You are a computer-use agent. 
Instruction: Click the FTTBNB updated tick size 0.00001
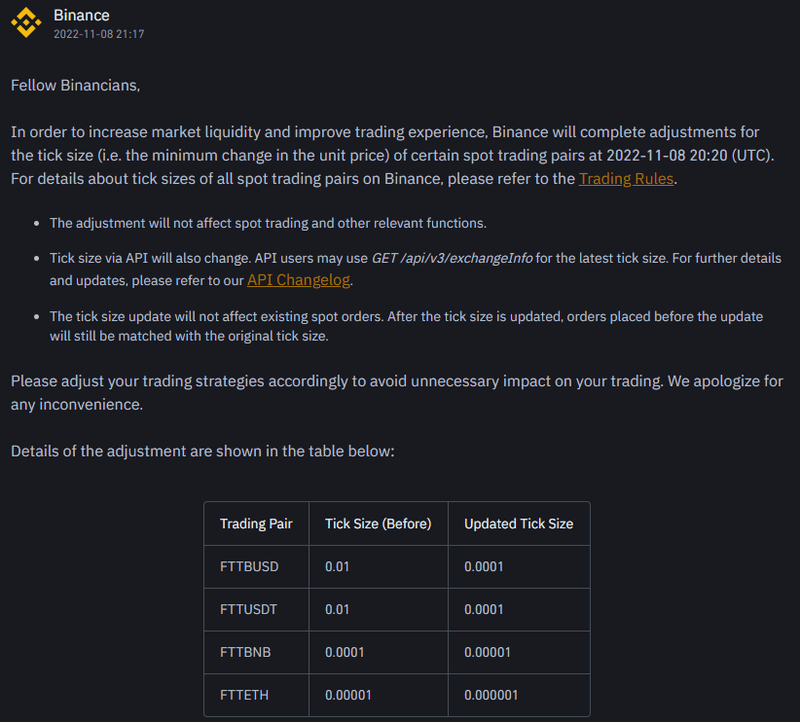pos(488,652)
